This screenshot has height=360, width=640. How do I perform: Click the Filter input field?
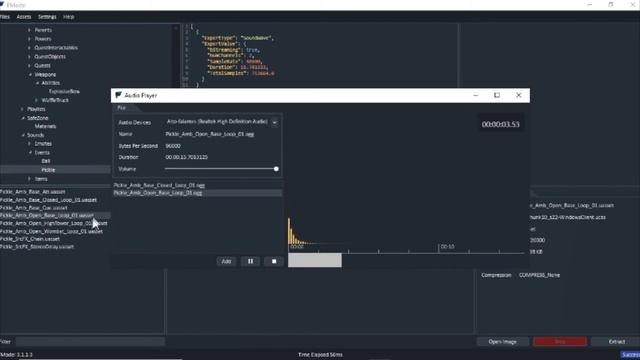point(90,341)
